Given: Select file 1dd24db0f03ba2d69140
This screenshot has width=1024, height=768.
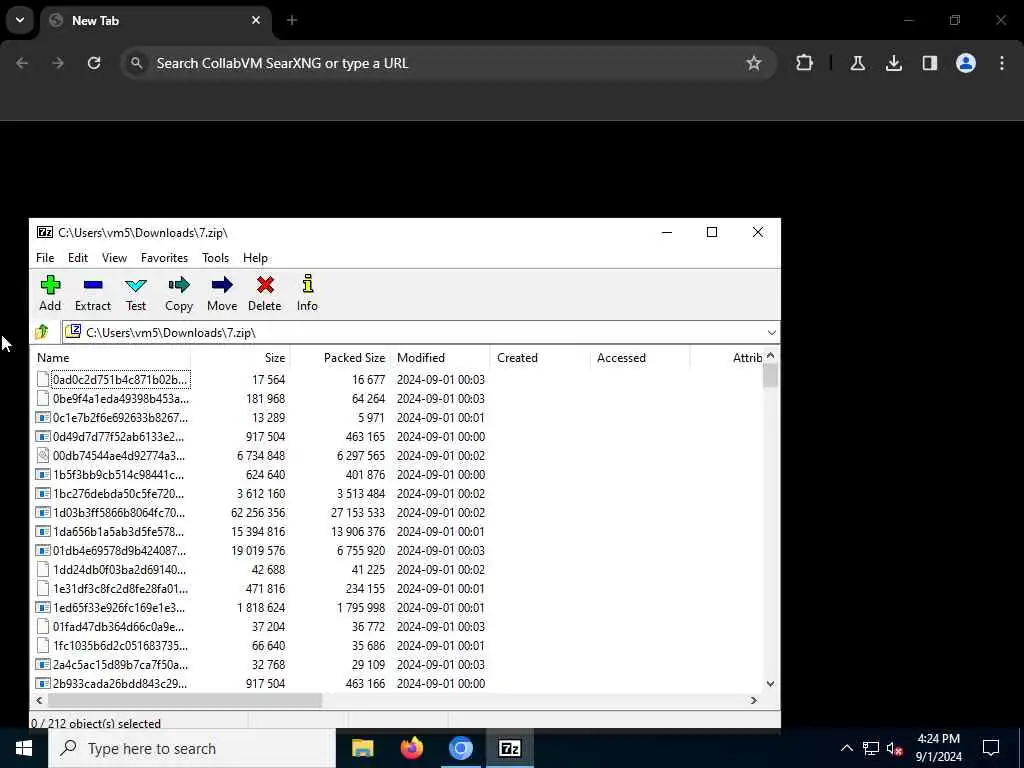Looking at the screenshot, I should pyautogui.click(x=120, y=569).
